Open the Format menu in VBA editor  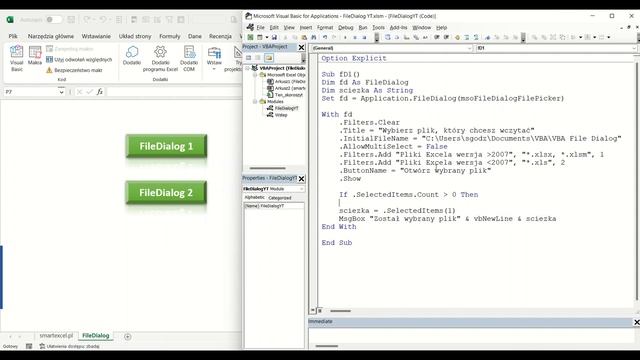click(325, 28)
